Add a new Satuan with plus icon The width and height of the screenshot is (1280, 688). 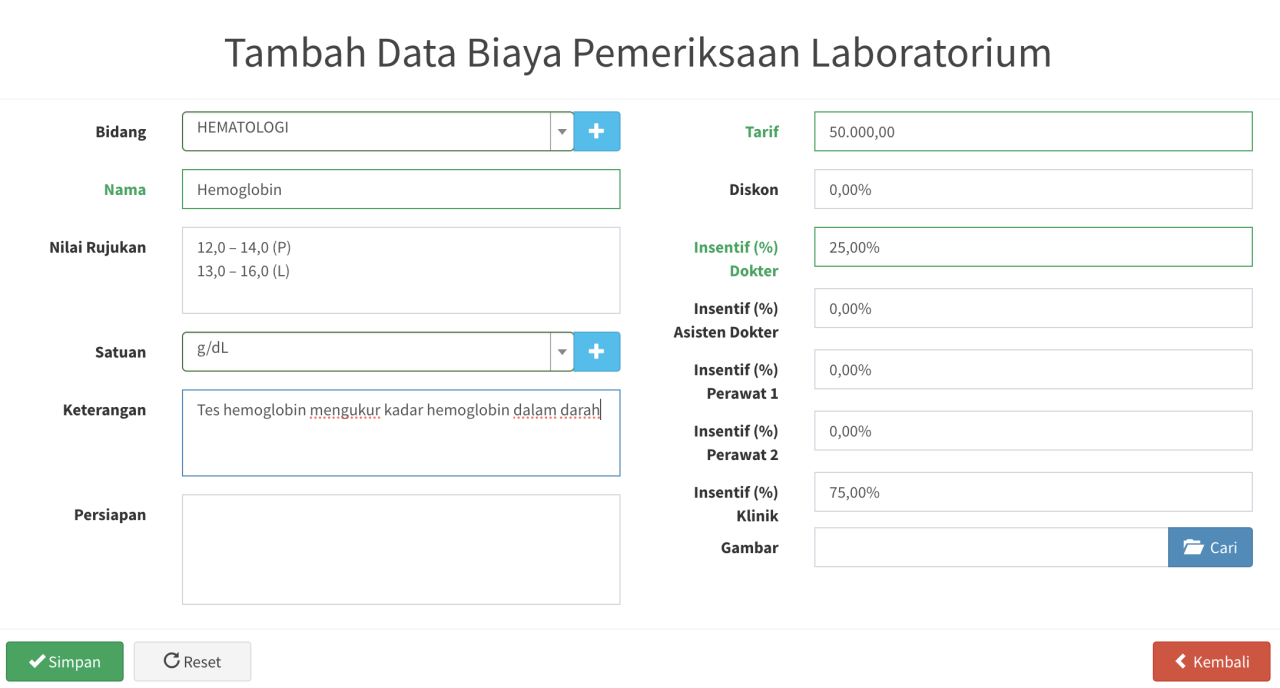(x=597, y=352)
